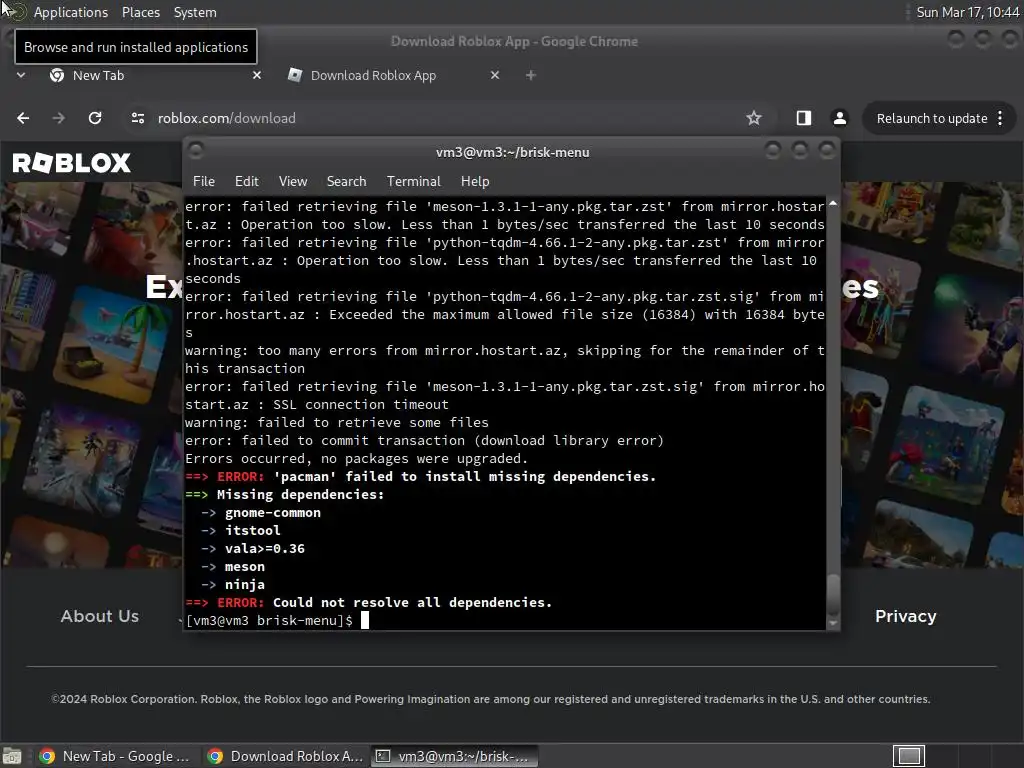
Task: Open terminal Edit menu
Action: pyautogui.click(x=247, y=182)
